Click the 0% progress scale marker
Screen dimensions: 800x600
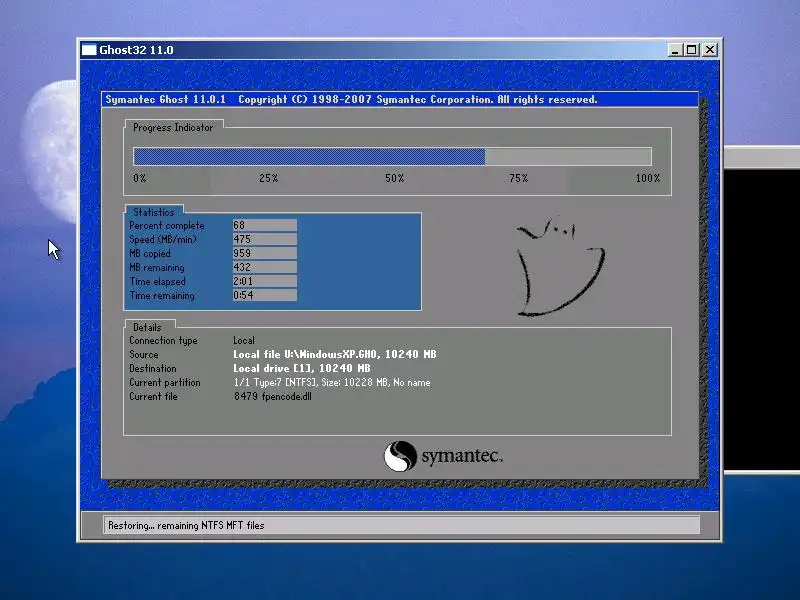140,178
